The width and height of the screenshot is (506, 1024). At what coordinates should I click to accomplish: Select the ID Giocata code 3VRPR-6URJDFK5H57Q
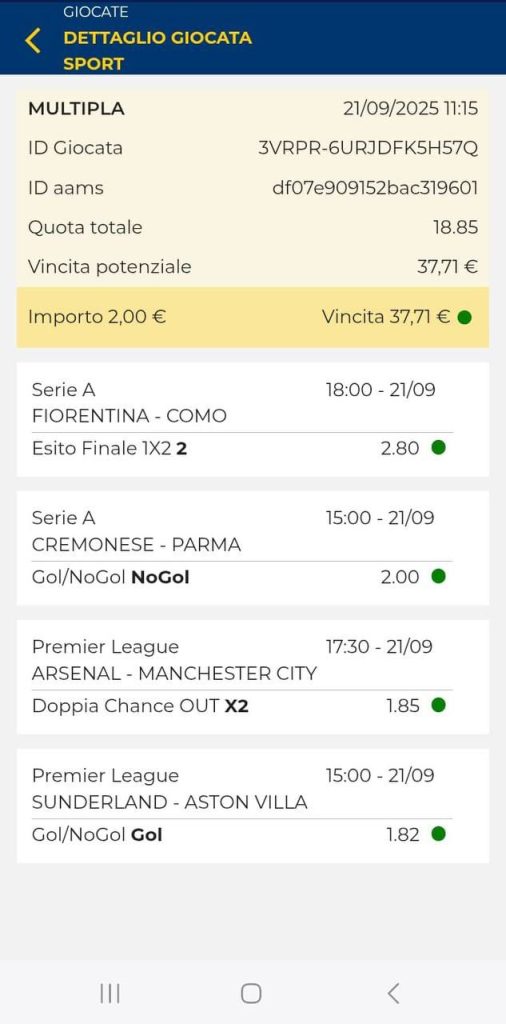pyautogui.click(x=368, y=148)
